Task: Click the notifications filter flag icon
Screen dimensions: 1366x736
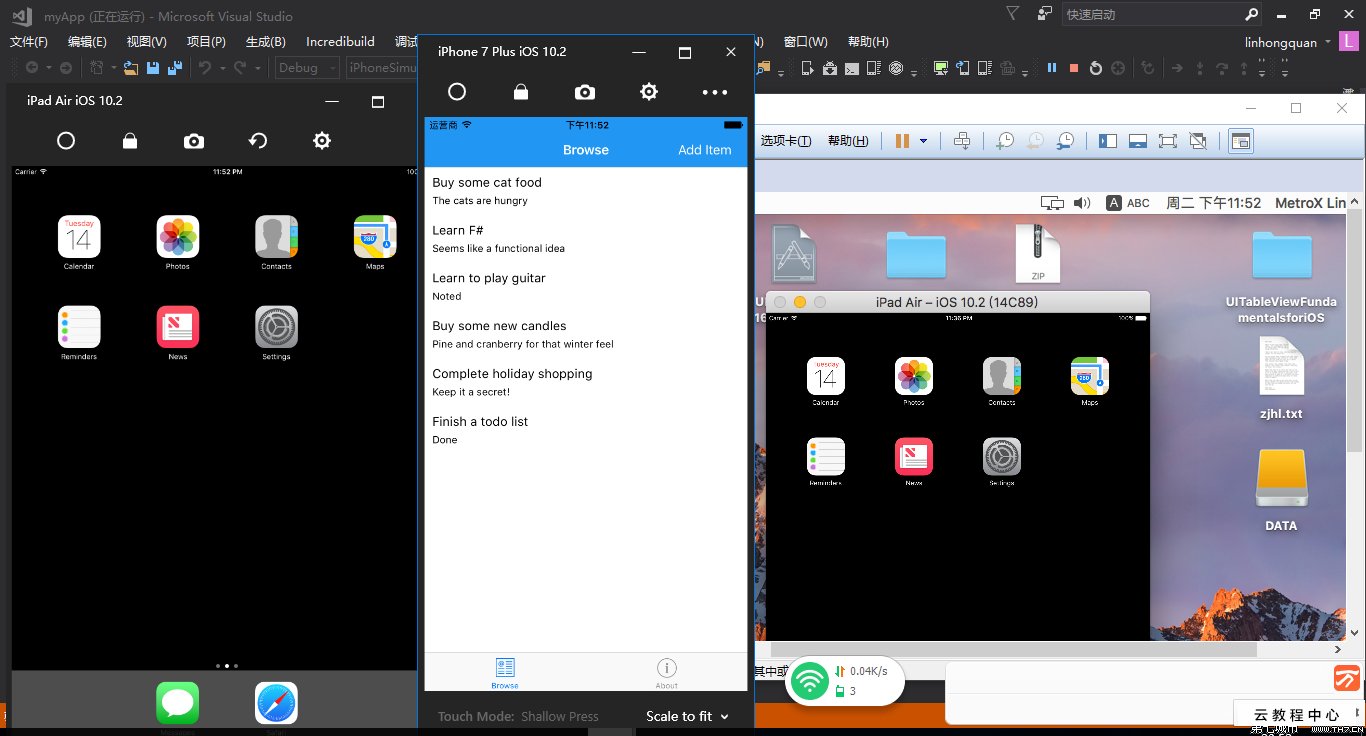Action: click(1013, 14)
